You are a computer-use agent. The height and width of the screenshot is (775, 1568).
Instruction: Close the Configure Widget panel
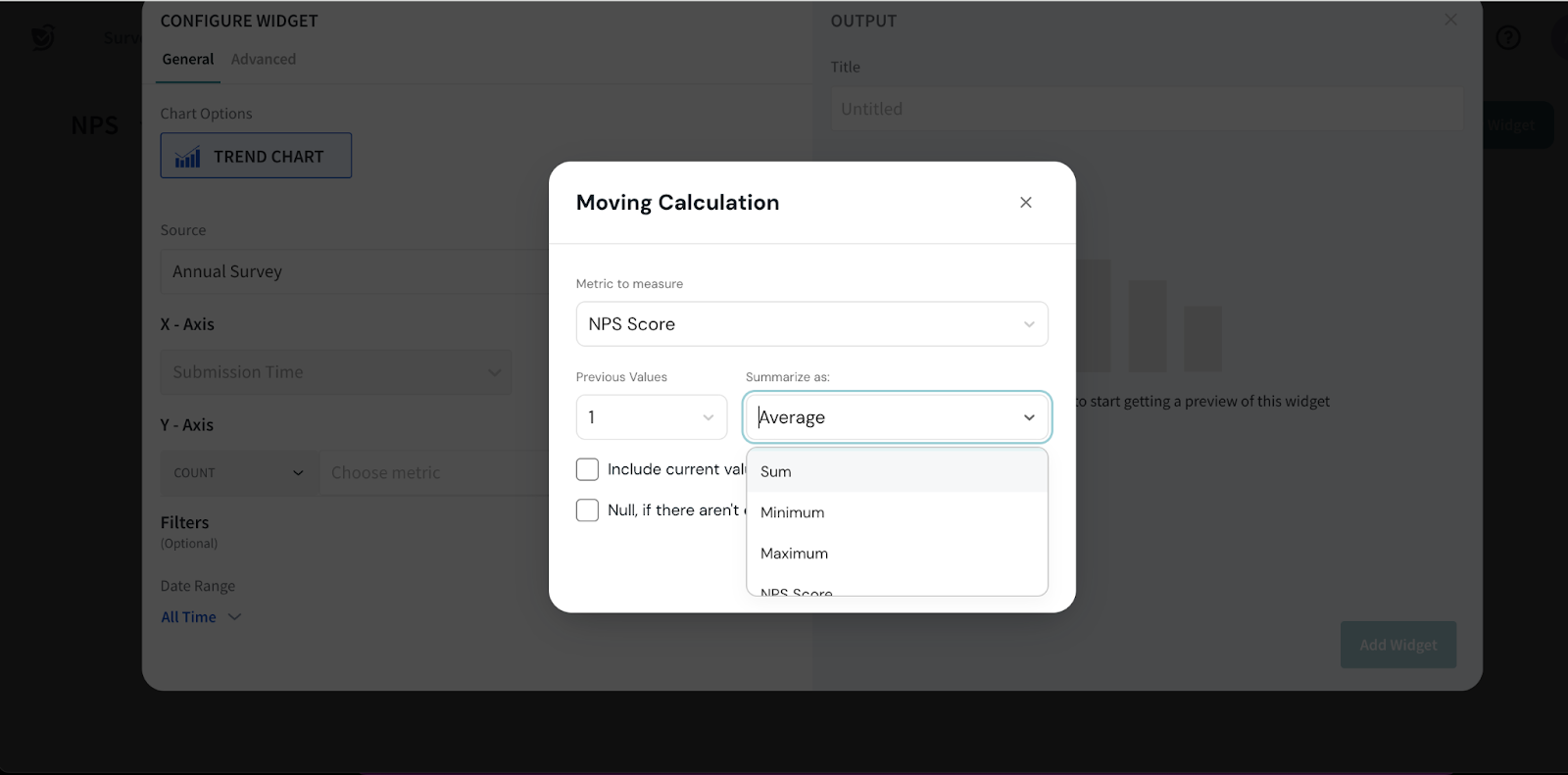coord(1450,21)
